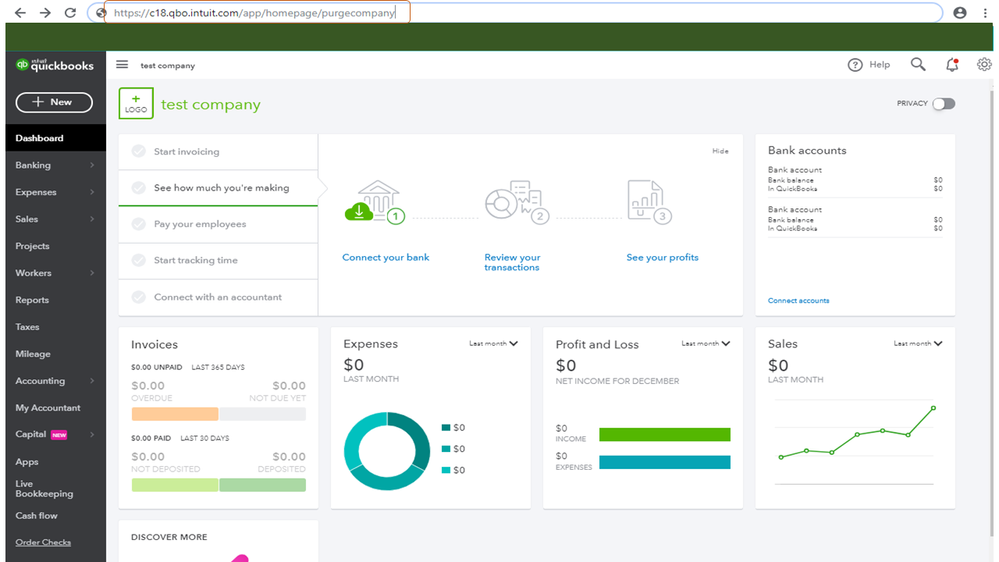Reload the page in browser
This screenshot has height=562, width=999.
70,13
